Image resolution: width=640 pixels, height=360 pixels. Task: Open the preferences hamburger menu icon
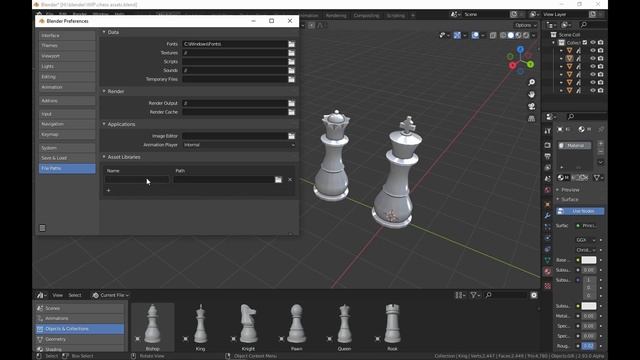[x=42, y=228]
